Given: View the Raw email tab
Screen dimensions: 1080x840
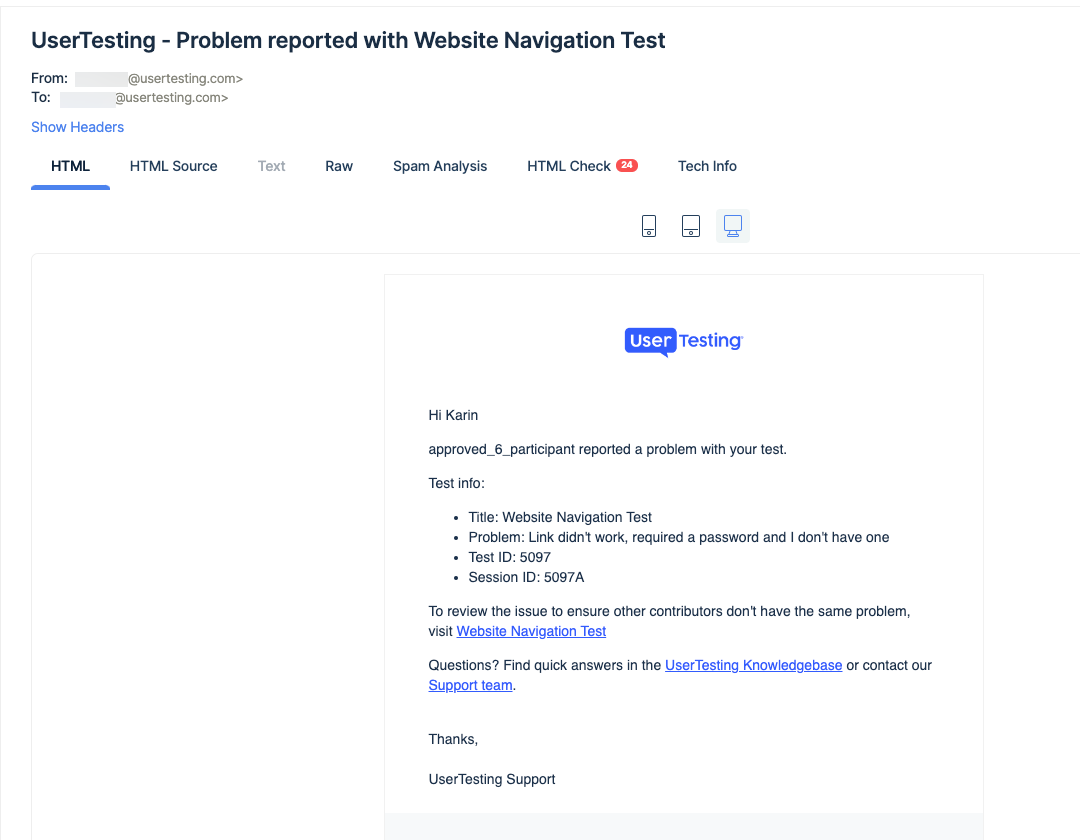Looking at the screenshot, I should [339, 166].
